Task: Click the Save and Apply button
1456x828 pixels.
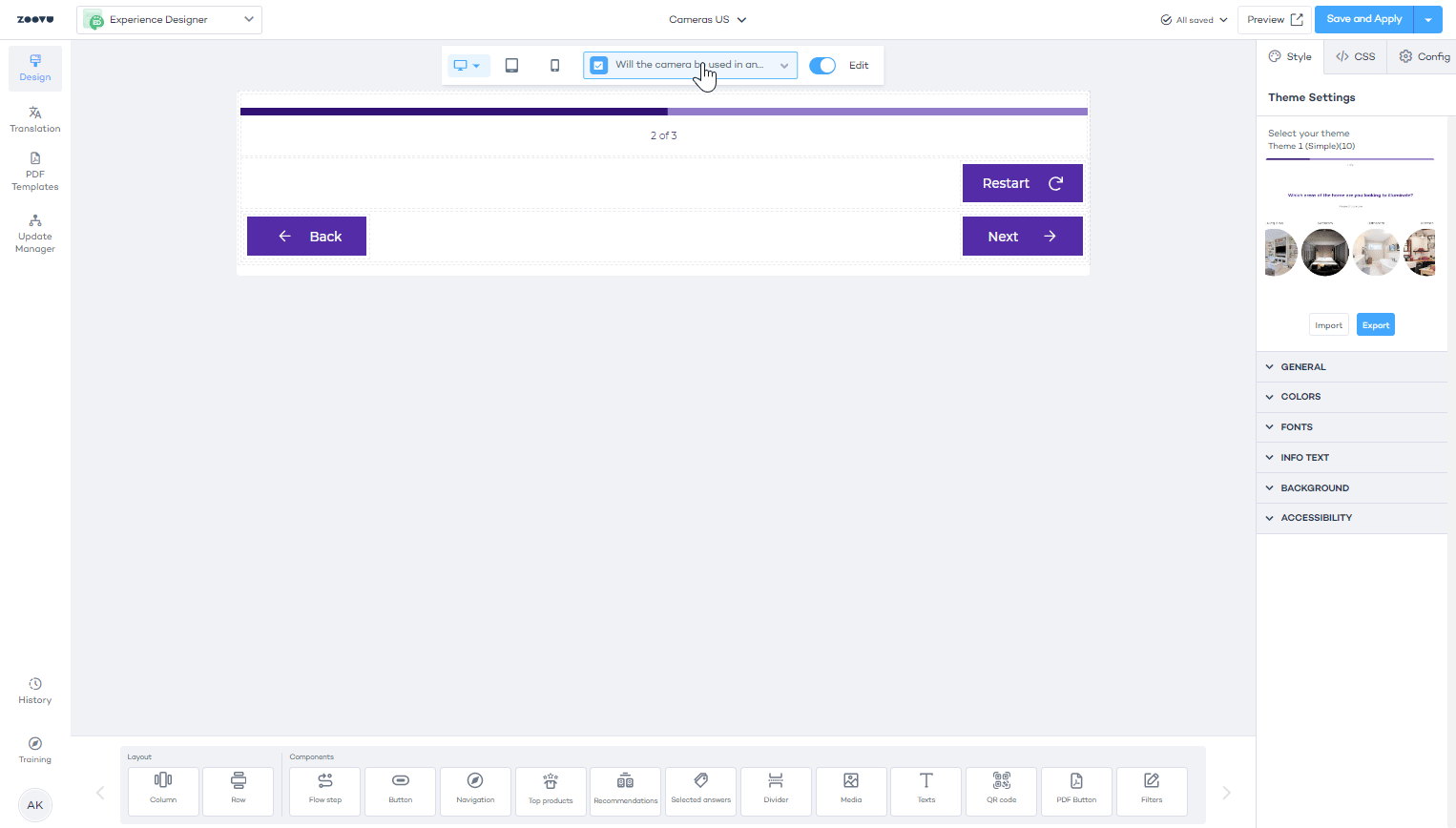Action: 1363,19
